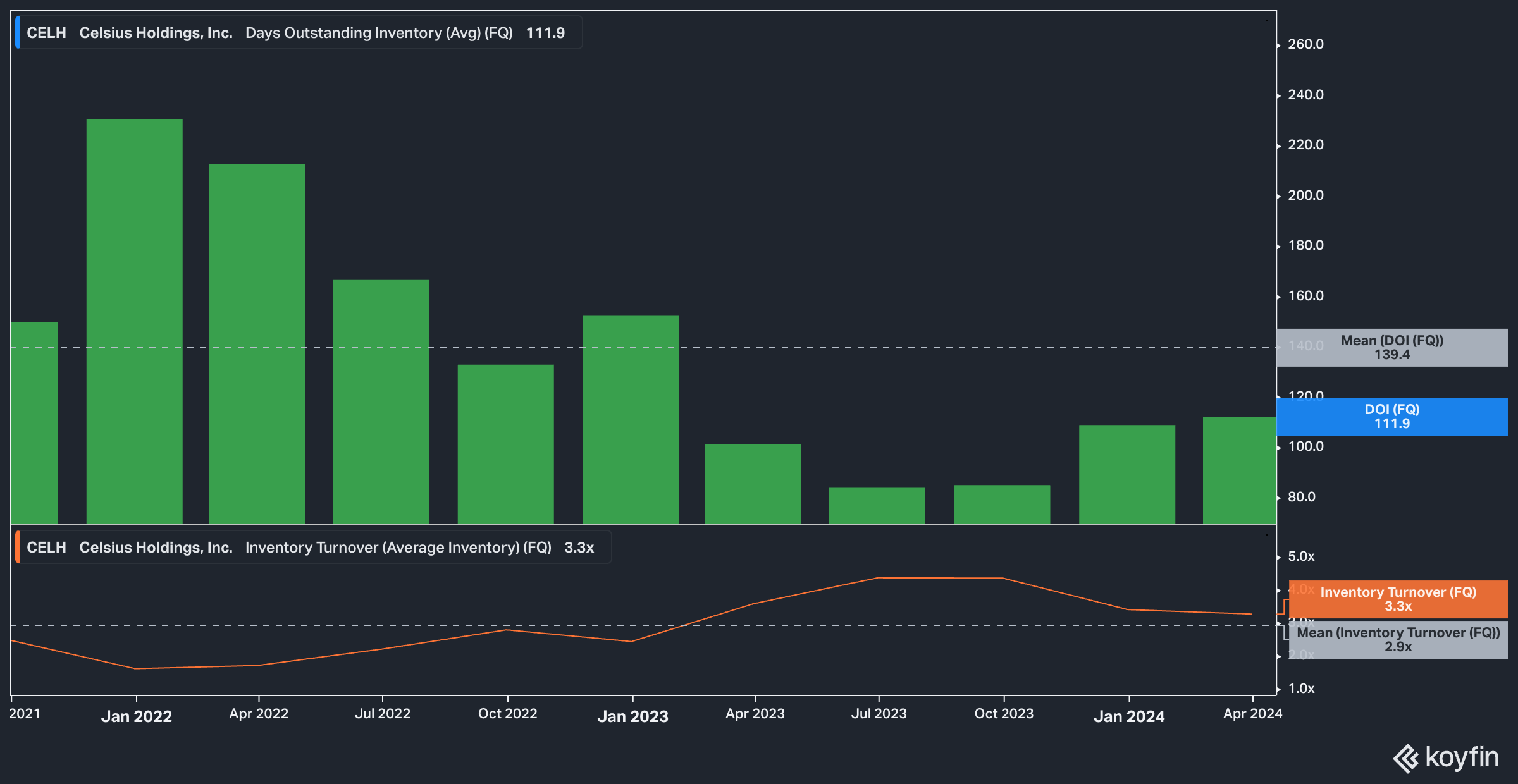This screenshot has height=784, width=1518.
Task: Click the turnover line point at Oct 2023
Action: coord(1003,578)
